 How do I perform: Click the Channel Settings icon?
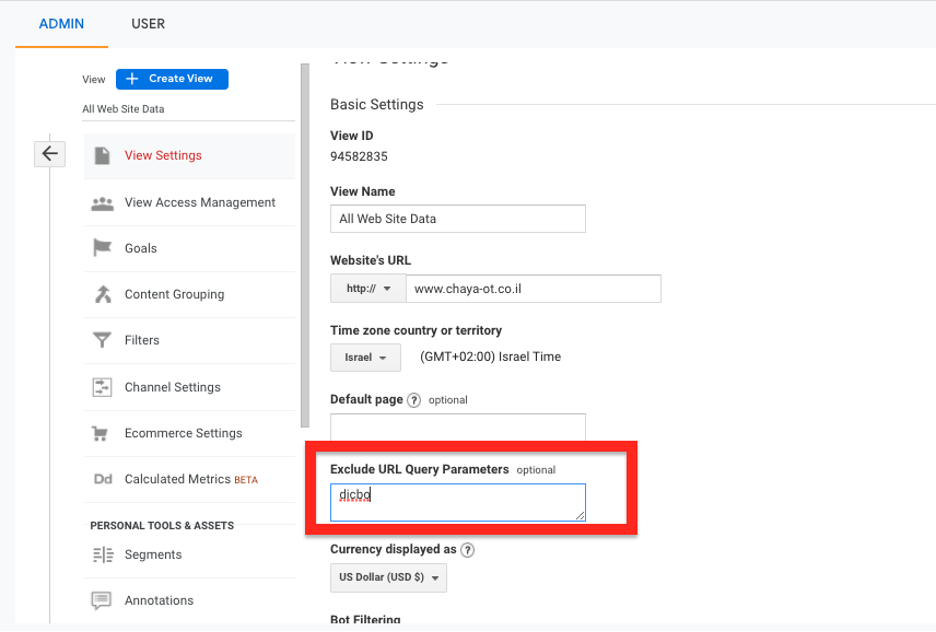tap(102, 387)
